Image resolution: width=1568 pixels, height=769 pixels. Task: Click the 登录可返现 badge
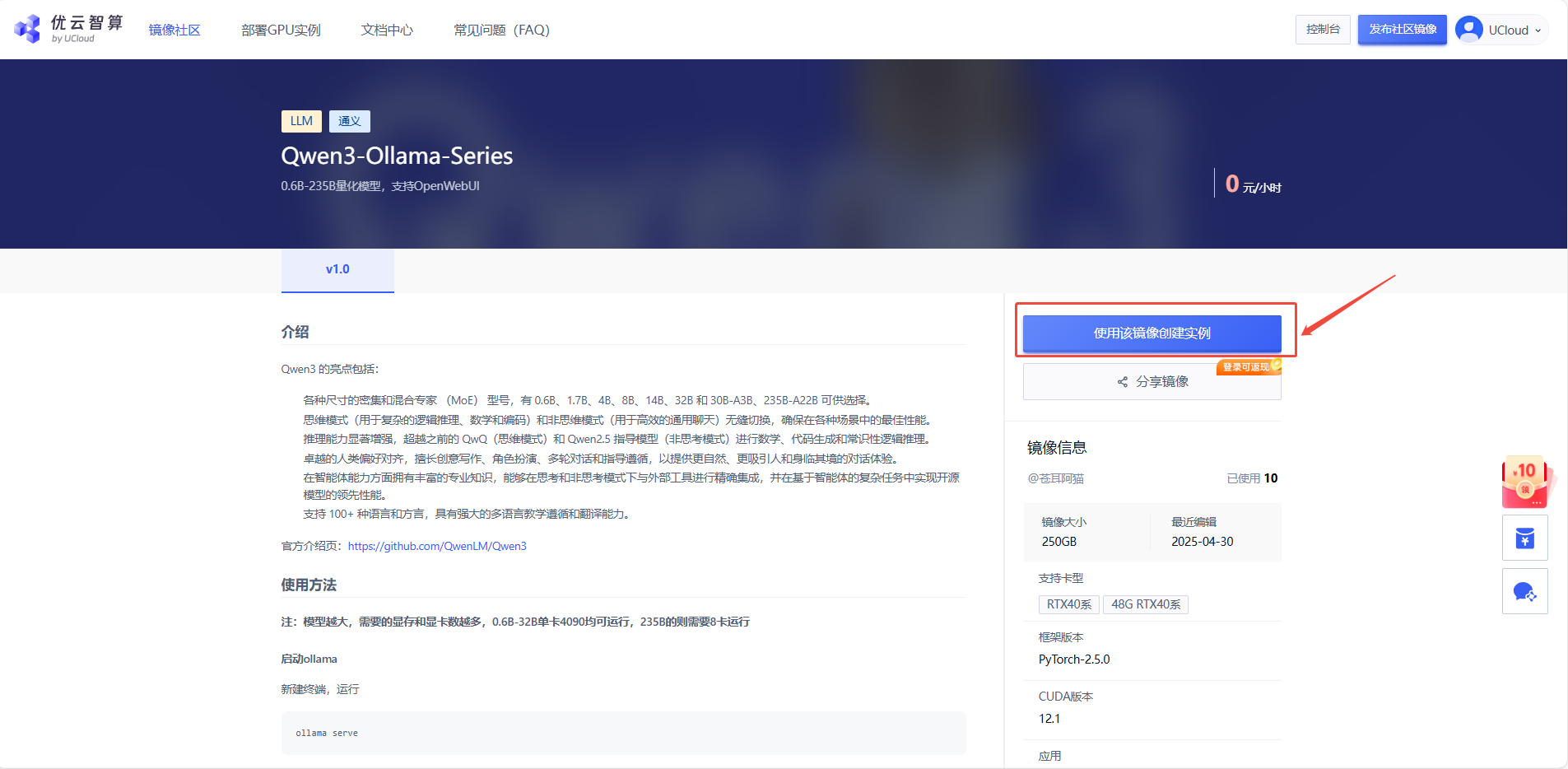coord(1249,367)
